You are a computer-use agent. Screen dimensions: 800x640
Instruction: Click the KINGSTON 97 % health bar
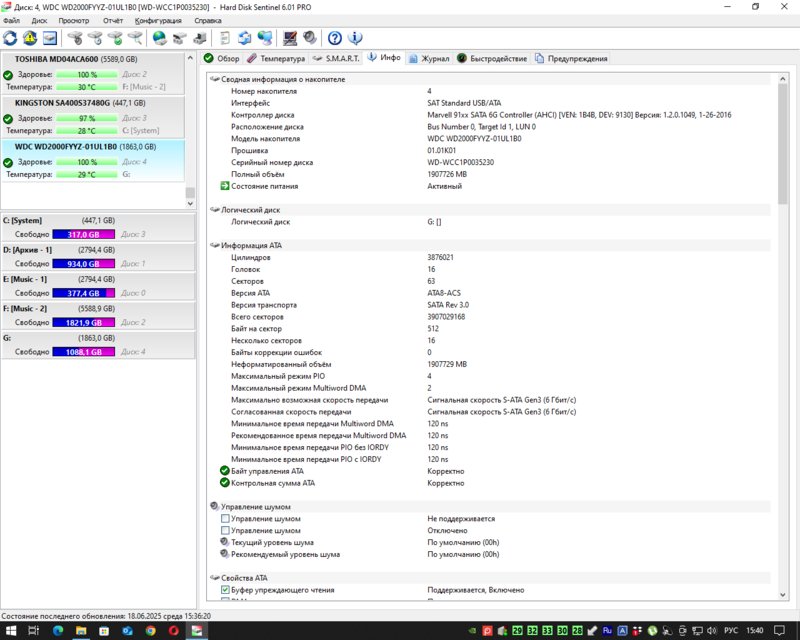point(87,118)
